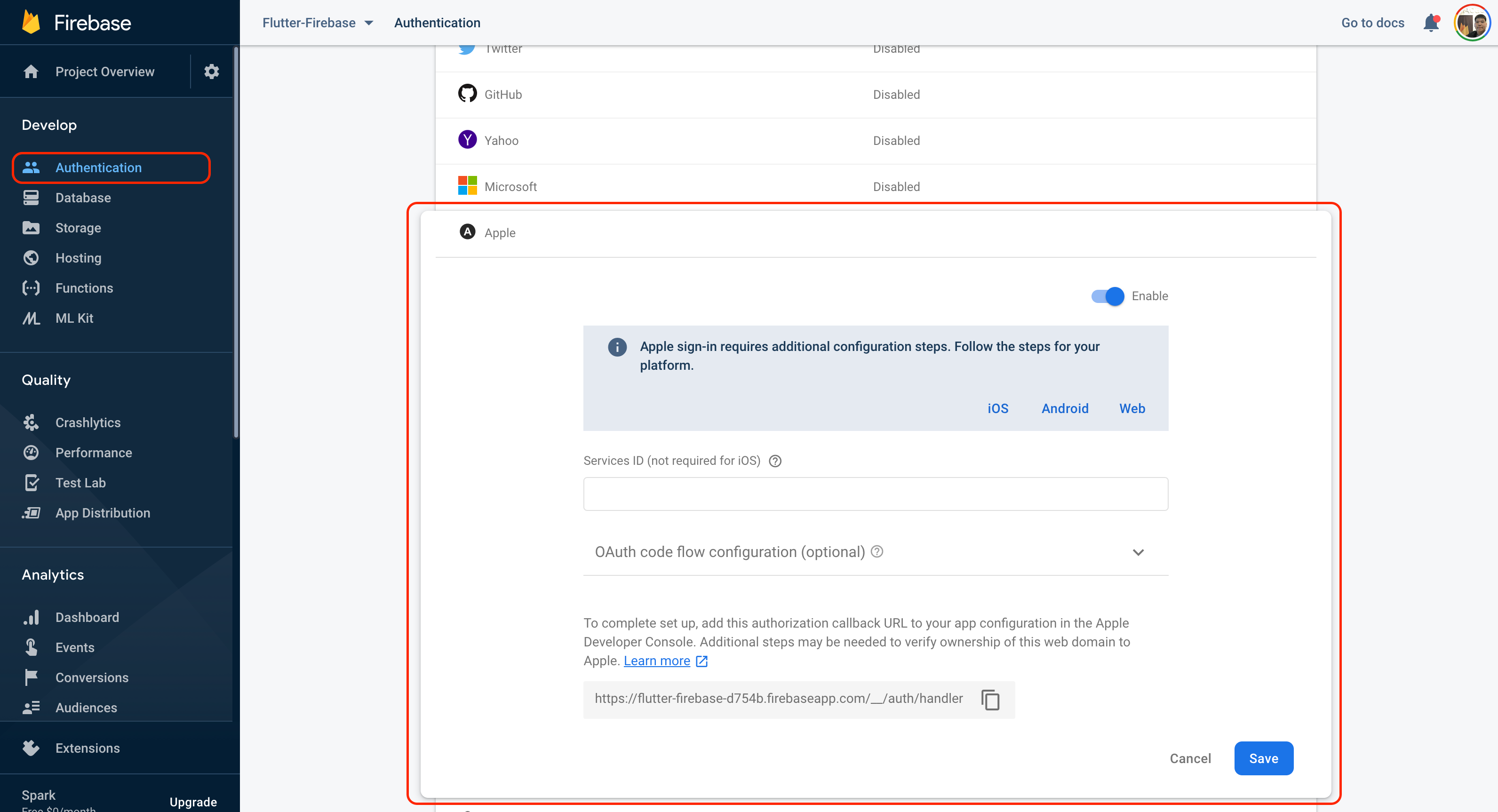Go to Hosting in the sidebar
Image resolution: width=1498 pixels, height=812 pixels.
click(79, 258)
